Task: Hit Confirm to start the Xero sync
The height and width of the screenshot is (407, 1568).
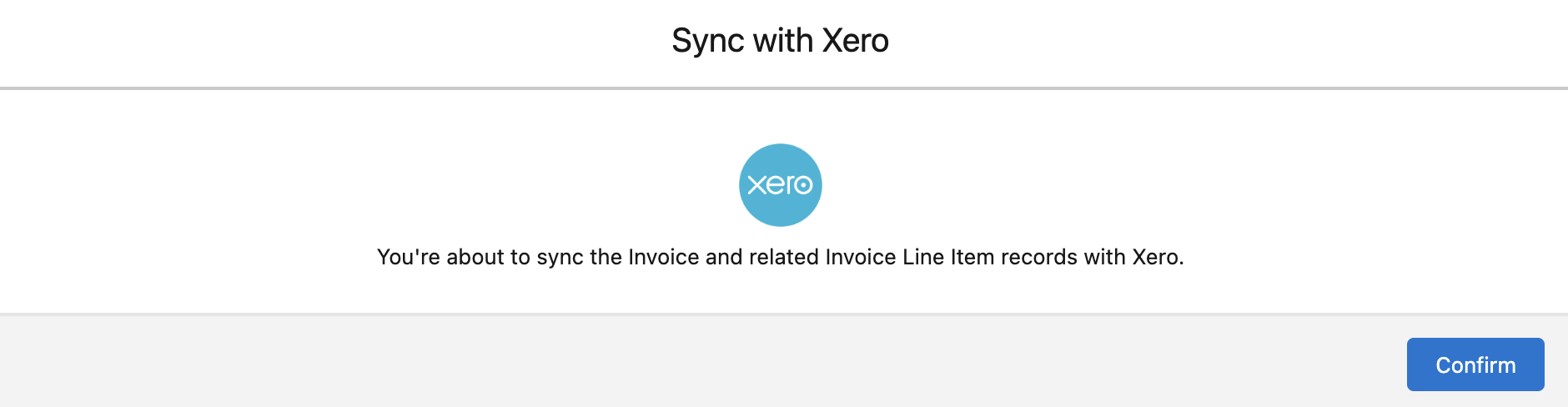Action: point(1475,364)
